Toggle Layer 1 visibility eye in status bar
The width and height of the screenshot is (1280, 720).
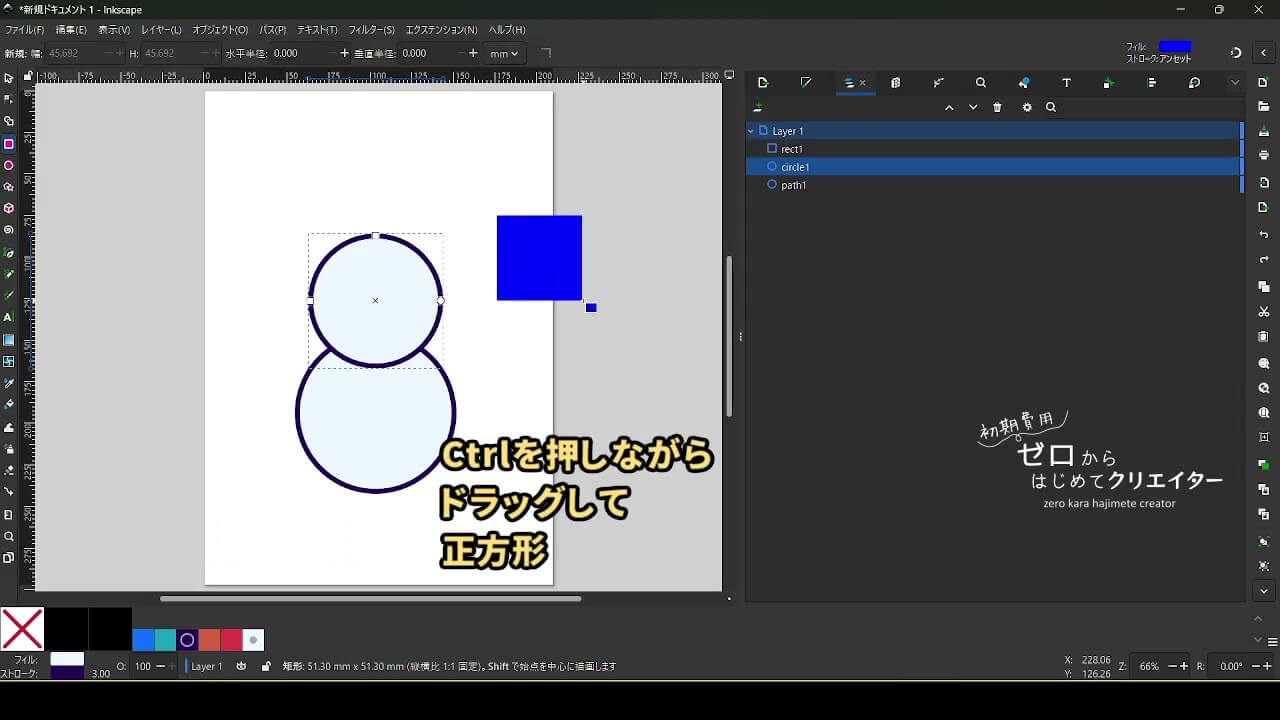coord(241,666)
